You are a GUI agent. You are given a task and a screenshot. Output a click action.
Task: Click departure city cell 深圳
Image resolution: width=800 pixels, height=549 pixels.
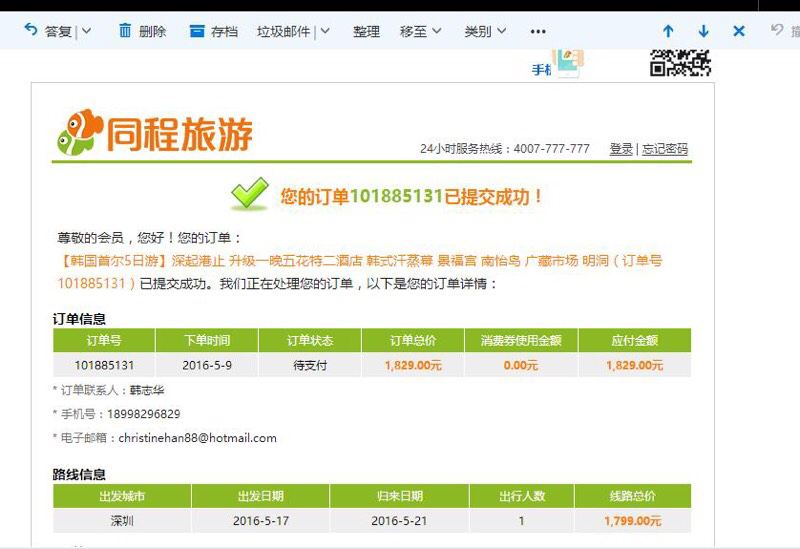point(122,521)
